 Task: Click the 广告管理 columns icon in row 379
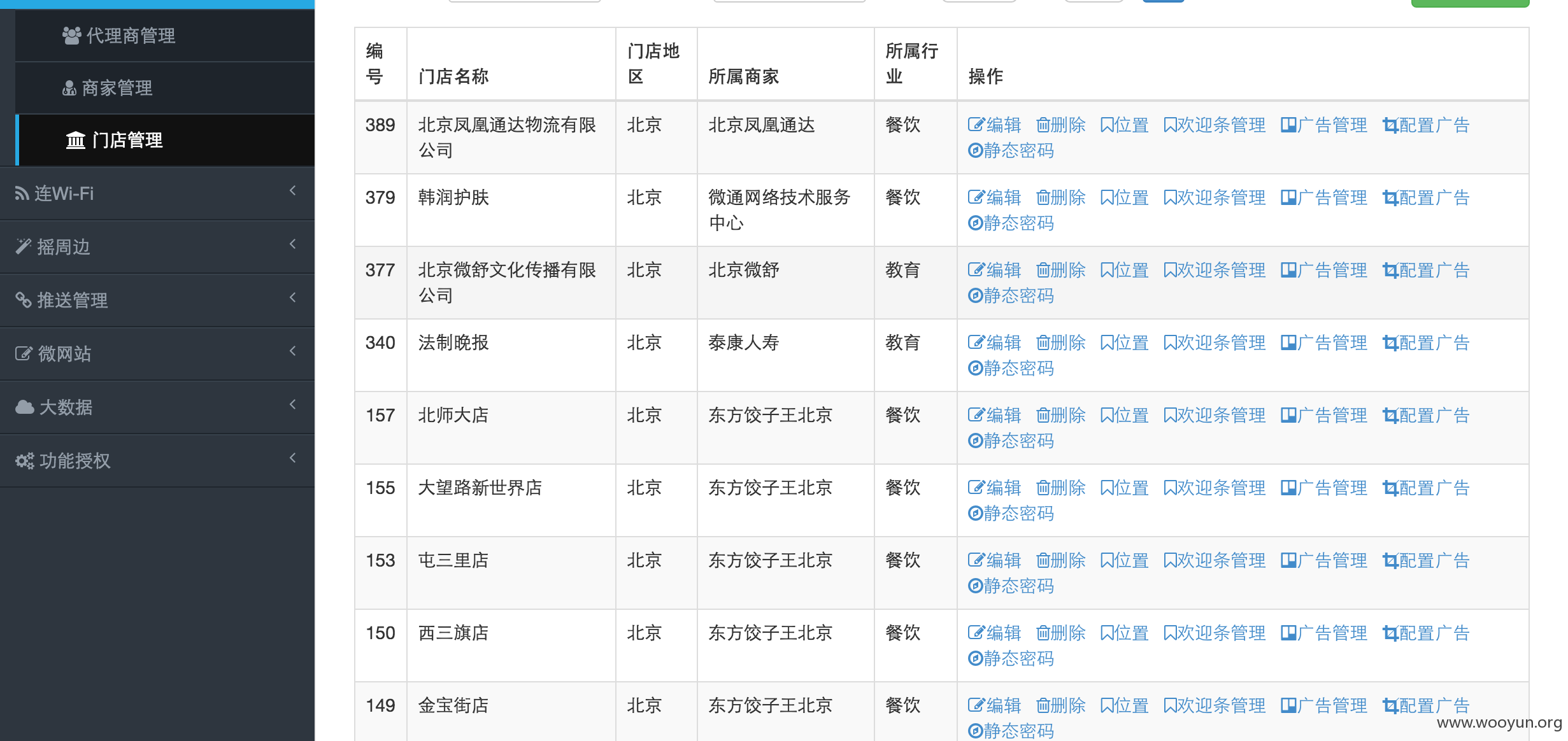1288,197
